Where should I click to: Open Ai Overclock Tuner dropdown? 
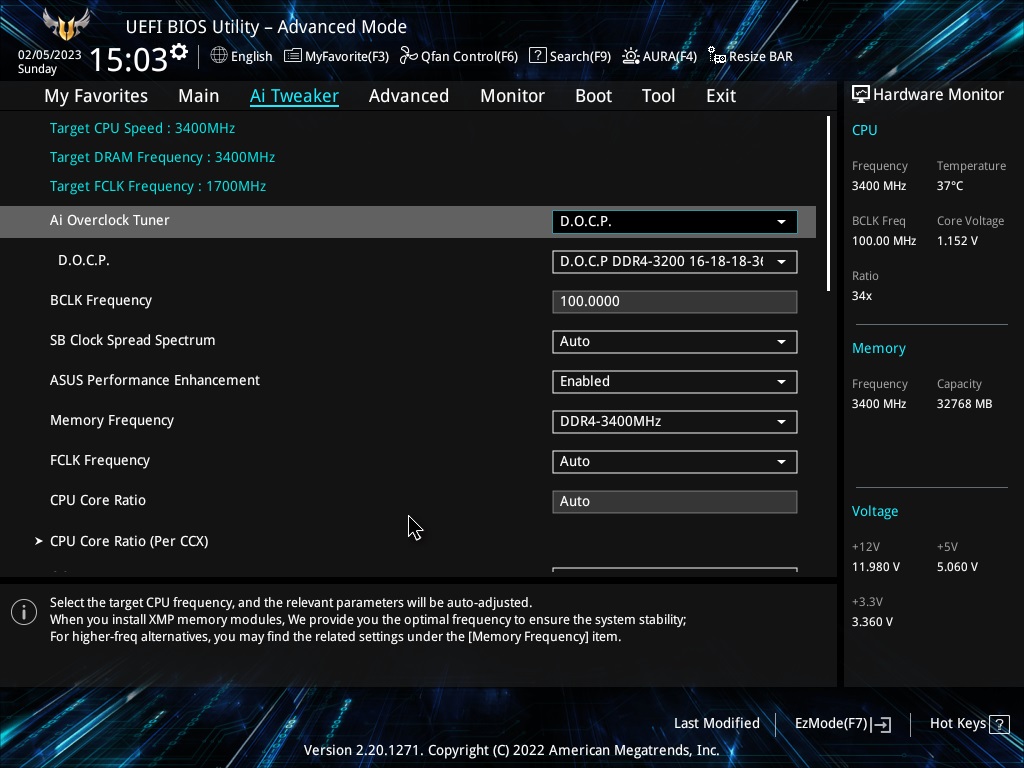(x=675, y=221)
